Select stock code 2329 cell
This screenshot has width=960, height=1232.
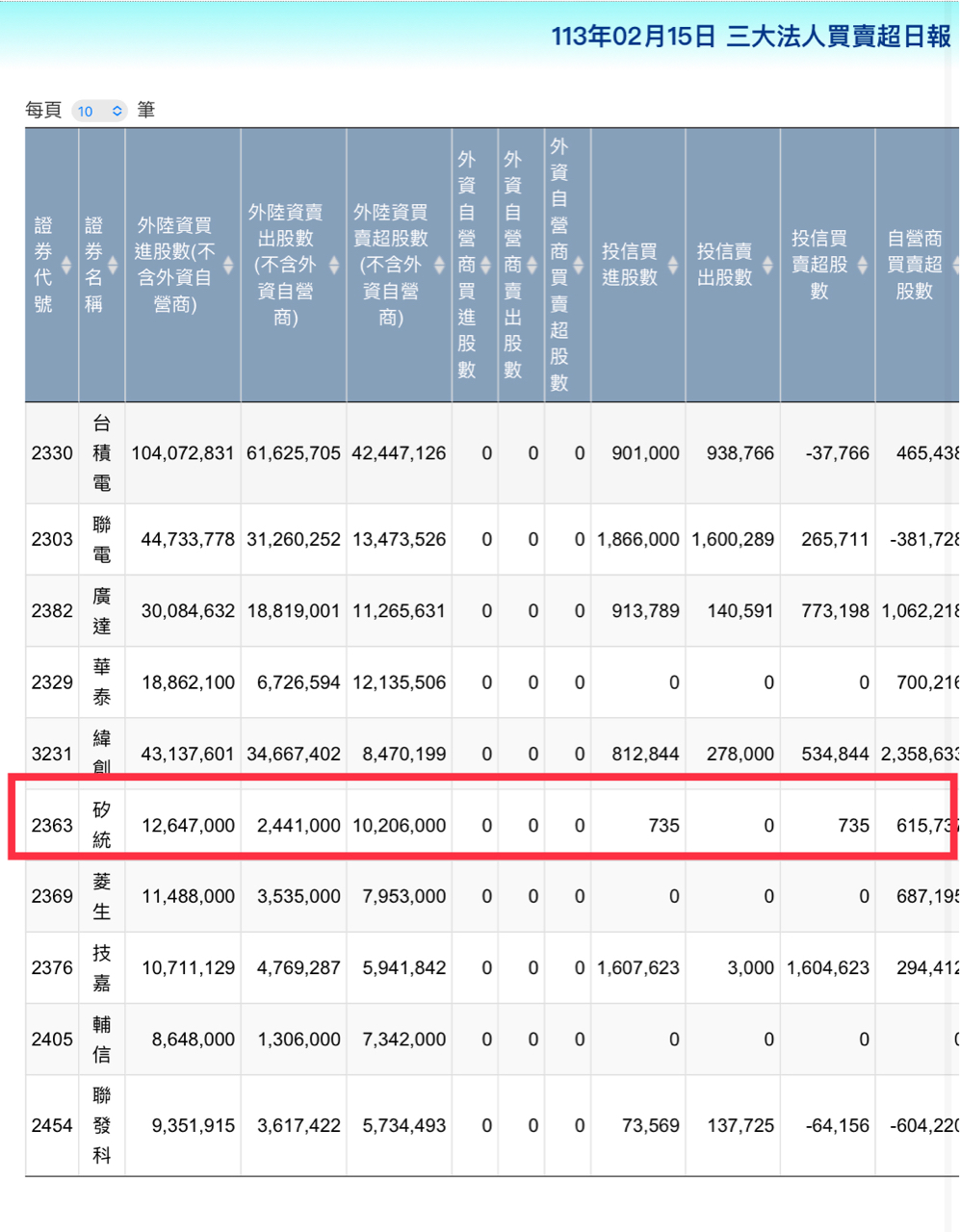[x=52, y=682]
